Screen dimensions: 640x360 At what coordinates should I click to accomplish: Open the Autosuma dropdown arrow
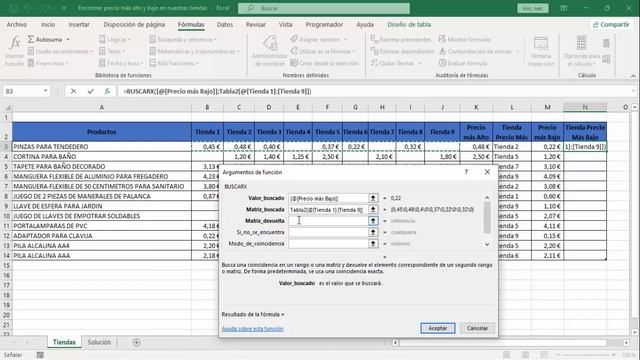click(x=68, y=40)
